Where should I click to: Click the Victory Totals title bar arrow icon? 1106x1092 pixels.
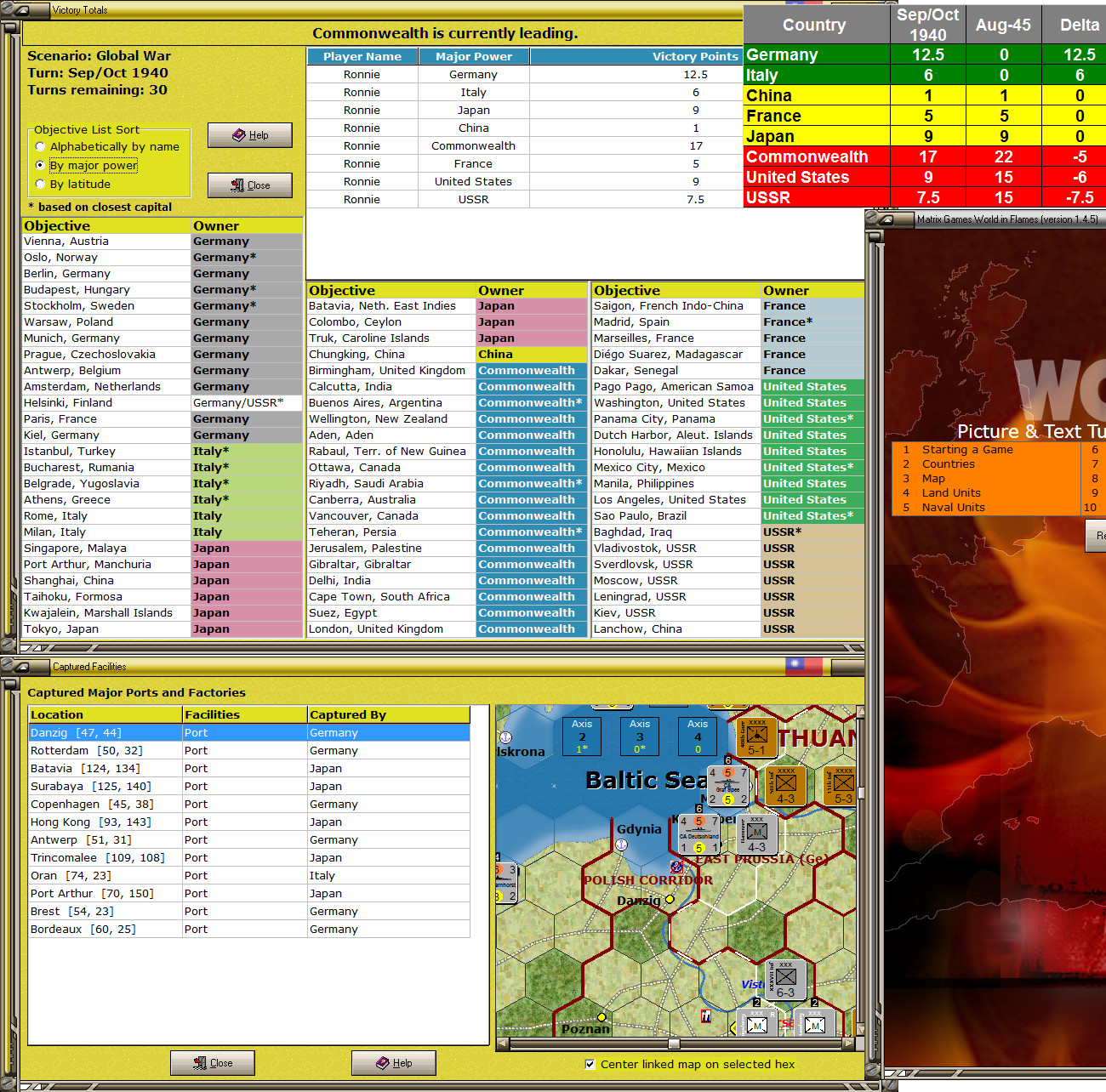coord(20,10)
